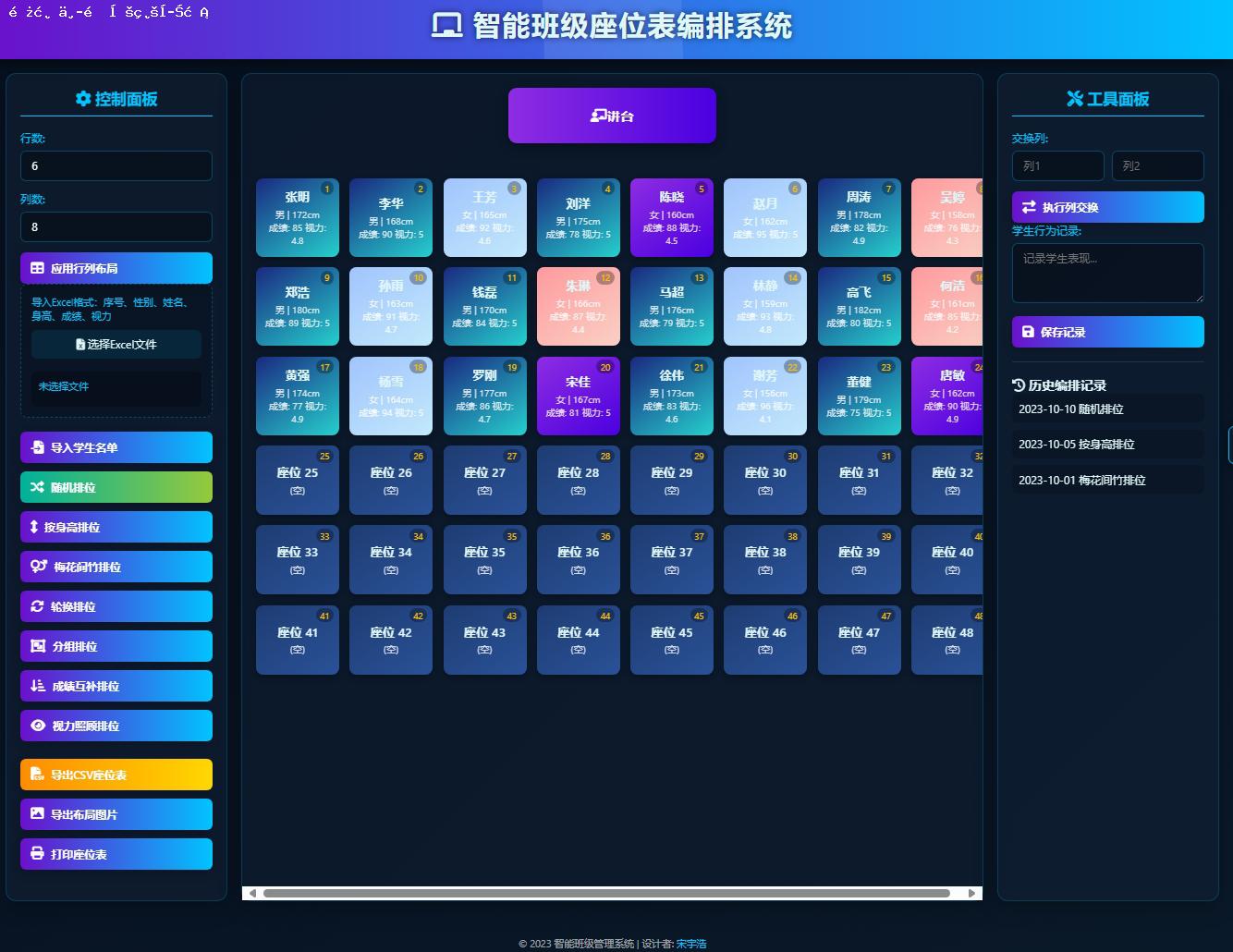Choose an Excel file via 选择Excel文件
The image size is (1233, 952).
[x=116, y=344]
